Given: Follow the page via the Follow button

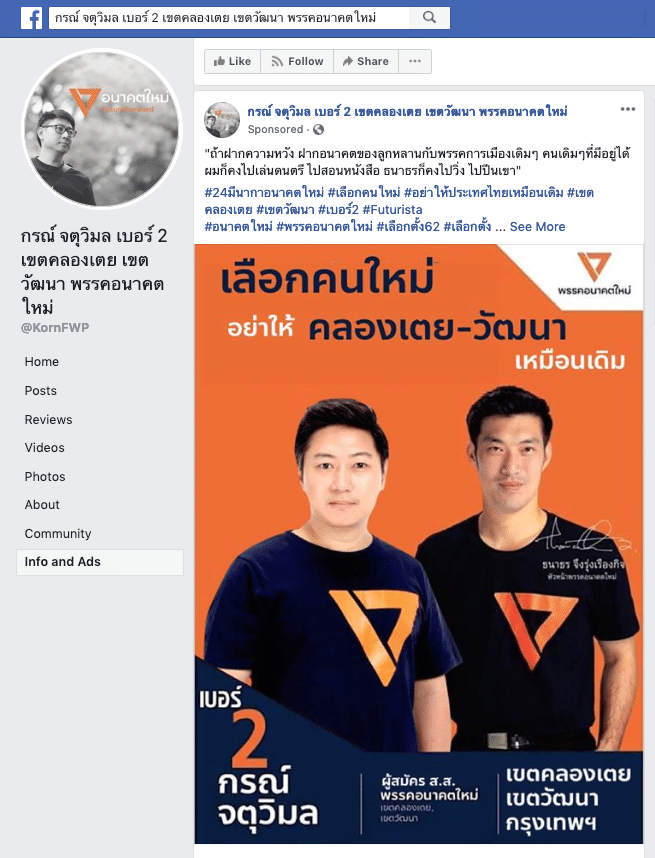Looking at the screenshot, I should point(297,61).
